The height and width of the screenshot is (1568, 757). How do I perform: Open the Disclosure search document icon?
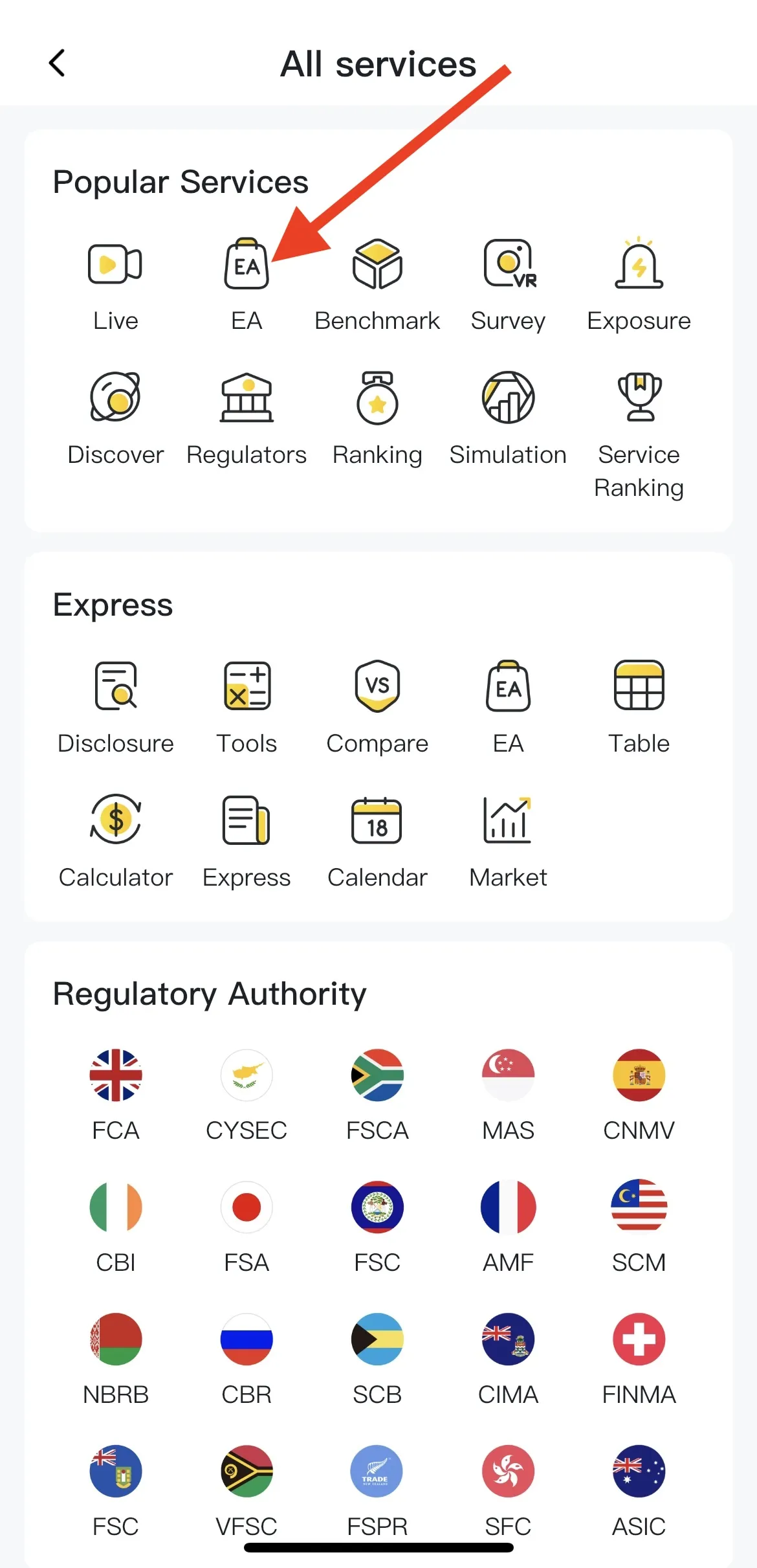115,686
